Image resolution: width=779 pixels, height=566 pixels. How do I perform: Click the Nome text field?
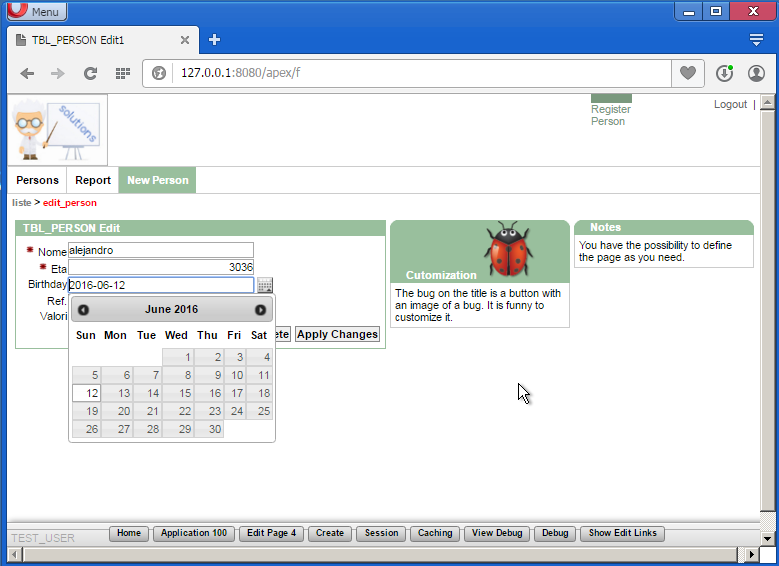click(160, 250)
